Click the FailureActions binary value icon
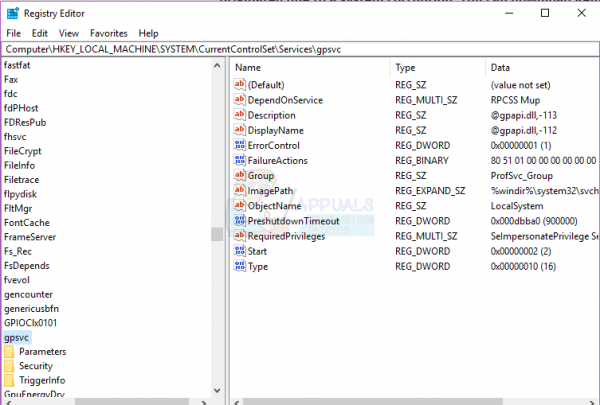Viewport: 600px width, 405px height. [x=240, y=160]
